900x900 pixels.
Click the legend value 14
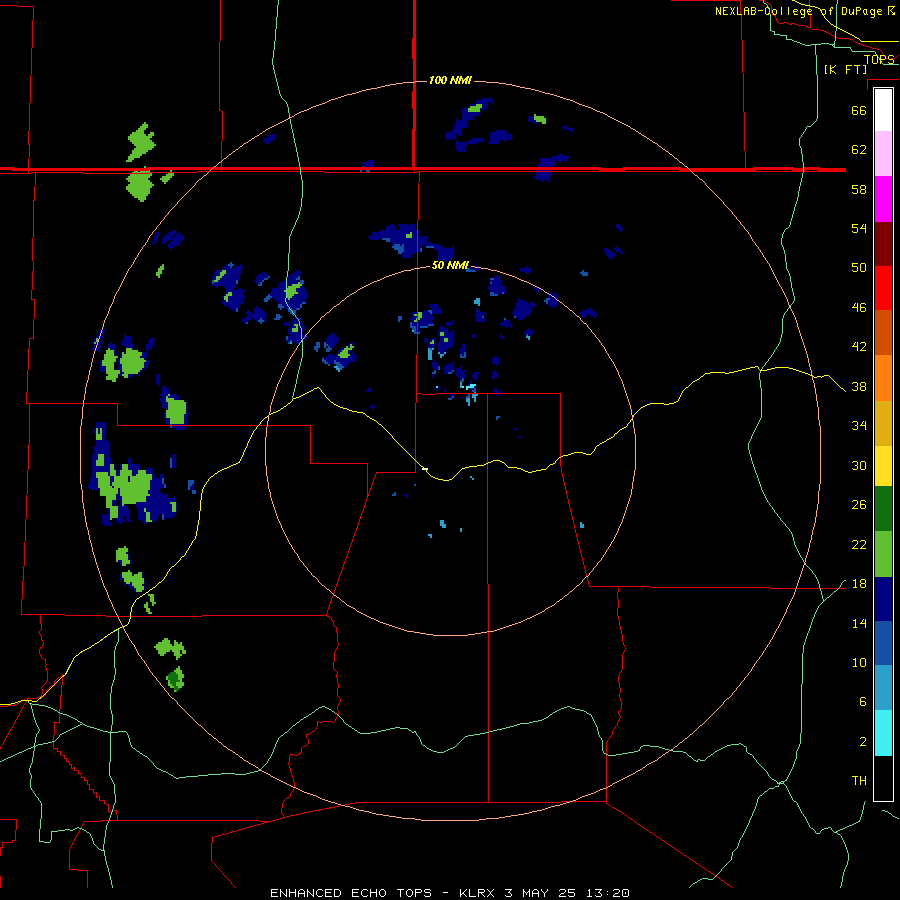pos(859,623)
